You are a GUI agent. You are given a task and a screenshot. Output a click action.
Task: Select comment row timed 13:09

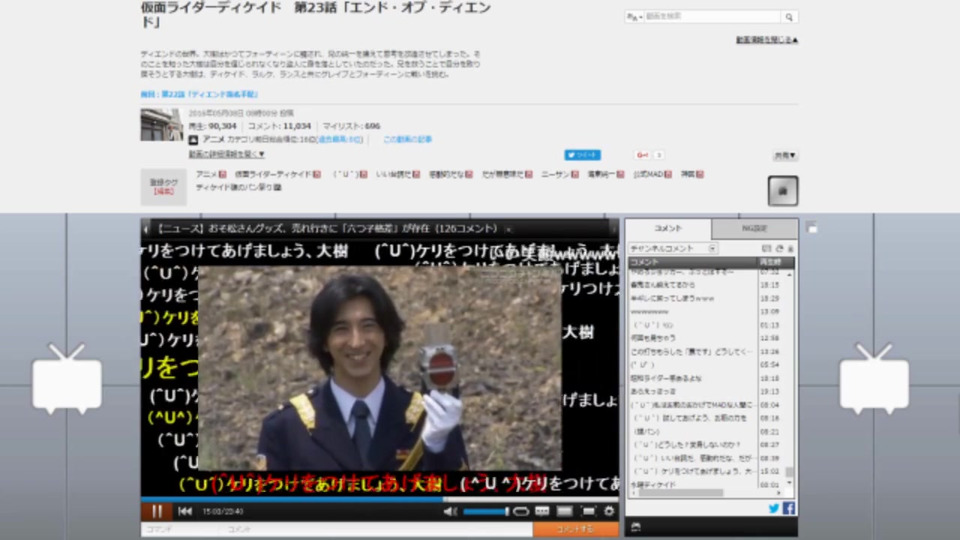coord(705,312)
